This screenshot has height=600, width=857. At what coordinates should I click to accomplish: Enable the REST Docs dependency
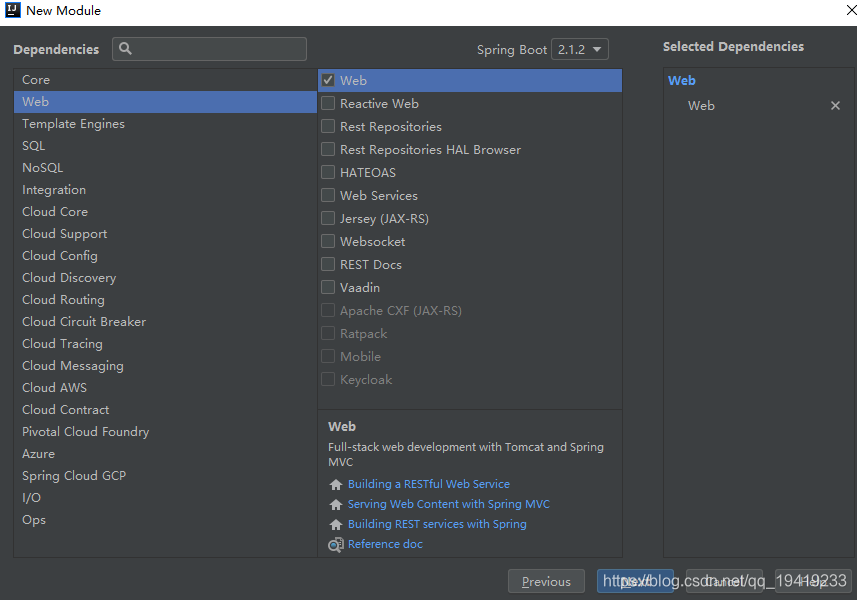(x=328, y=264)
